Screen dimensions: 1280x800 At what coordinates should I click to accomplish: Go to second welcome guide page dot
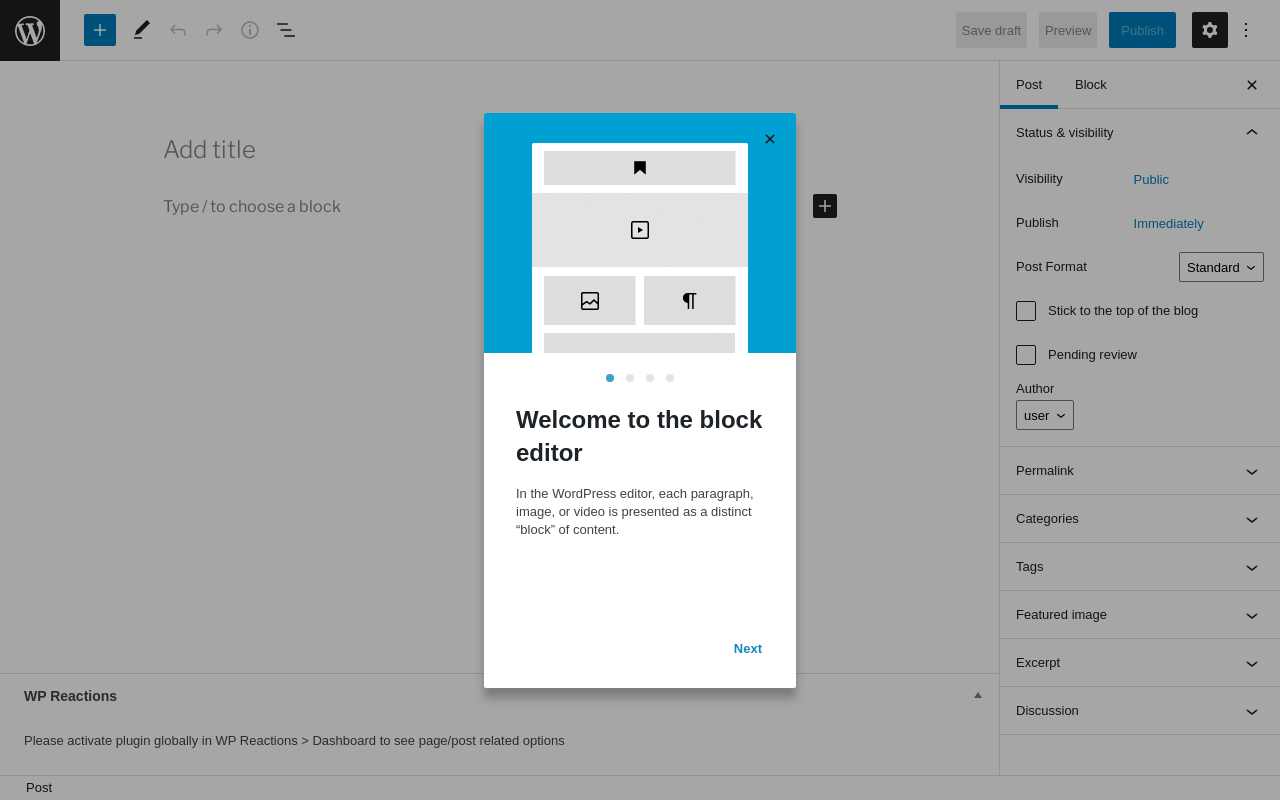click(630, 378)
